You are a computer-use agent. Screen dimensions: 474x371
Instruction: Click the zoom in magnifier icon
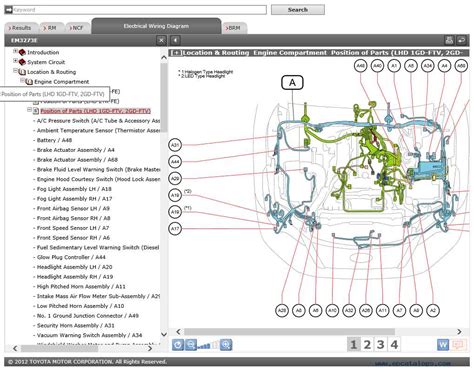point(226,345)
